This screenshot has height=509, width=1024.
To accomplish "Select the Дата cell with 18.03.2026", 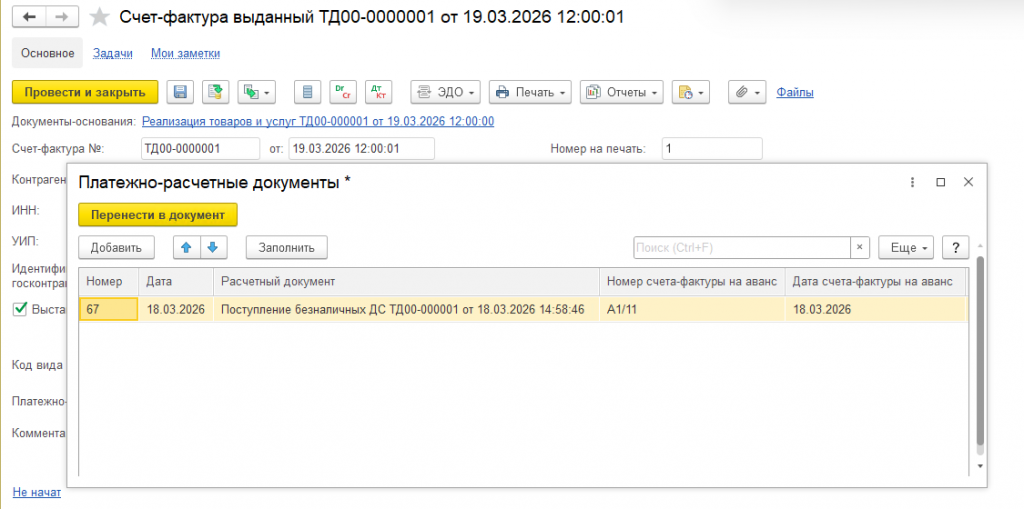I will (176, 309).
